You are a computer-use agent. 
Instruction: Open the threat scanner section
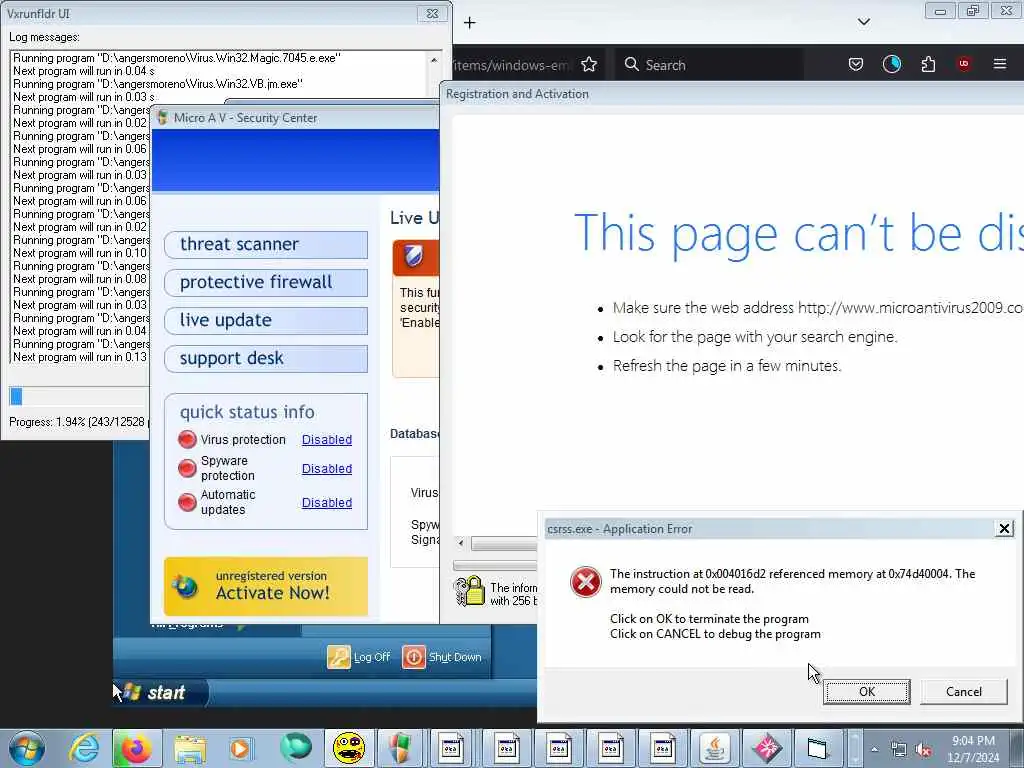click(x=266, y=244)
